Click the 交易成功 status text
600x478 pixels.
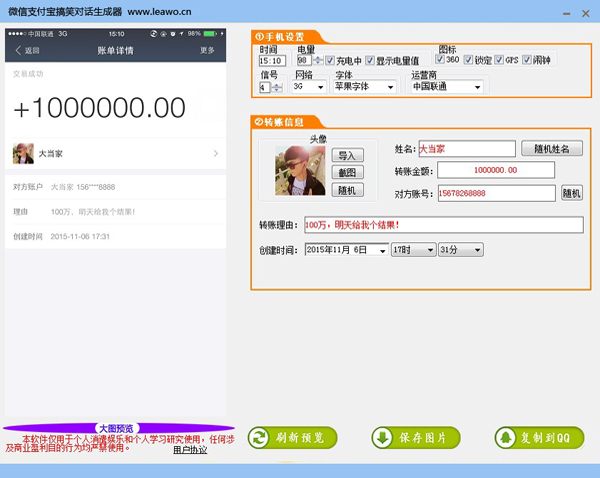(28, 74)
